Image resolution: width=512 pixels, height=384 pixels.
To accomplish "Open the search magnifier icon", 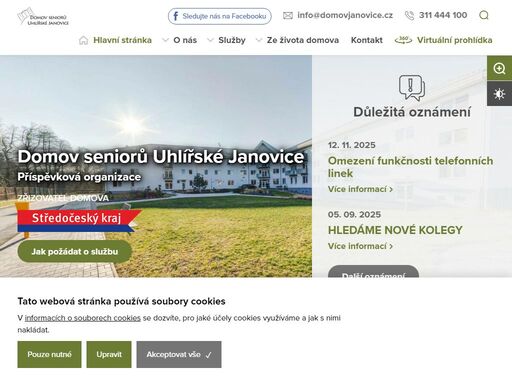I will [484, 15].
